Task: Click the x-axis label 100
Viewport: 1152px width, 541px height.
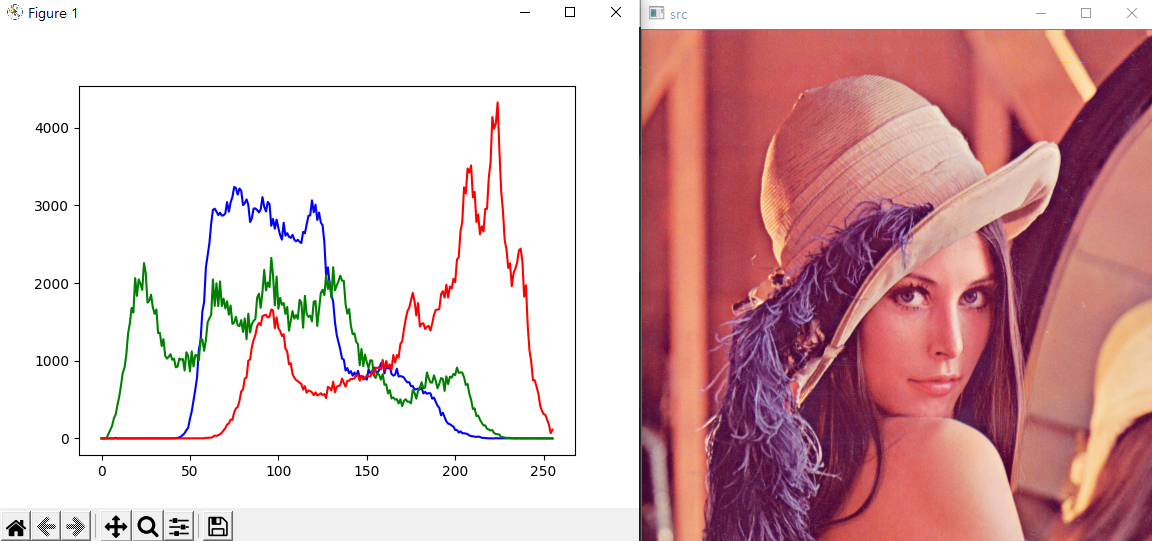Action: [x=278, y=470]
